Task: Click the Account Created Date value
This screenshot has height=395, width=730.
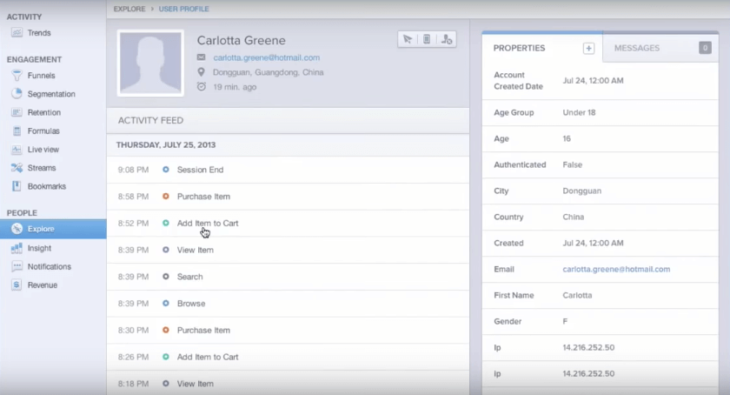Action: point(593,81)
